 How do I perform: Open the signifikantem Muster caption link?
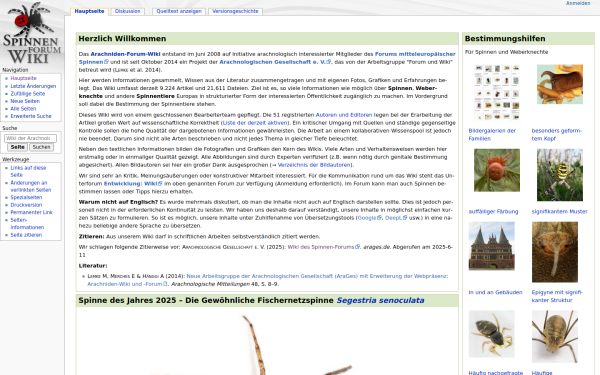pos(559,211)
